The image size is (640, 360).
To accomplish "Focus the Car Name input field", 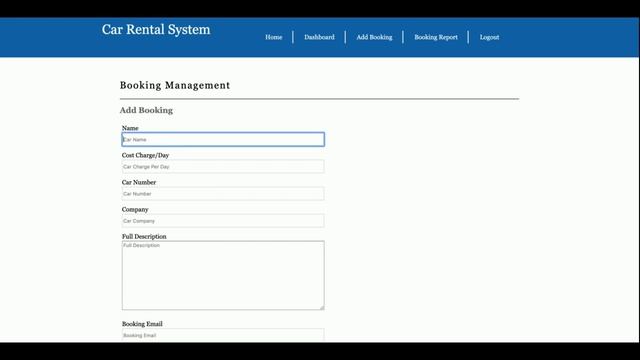I will click(223, 139).
